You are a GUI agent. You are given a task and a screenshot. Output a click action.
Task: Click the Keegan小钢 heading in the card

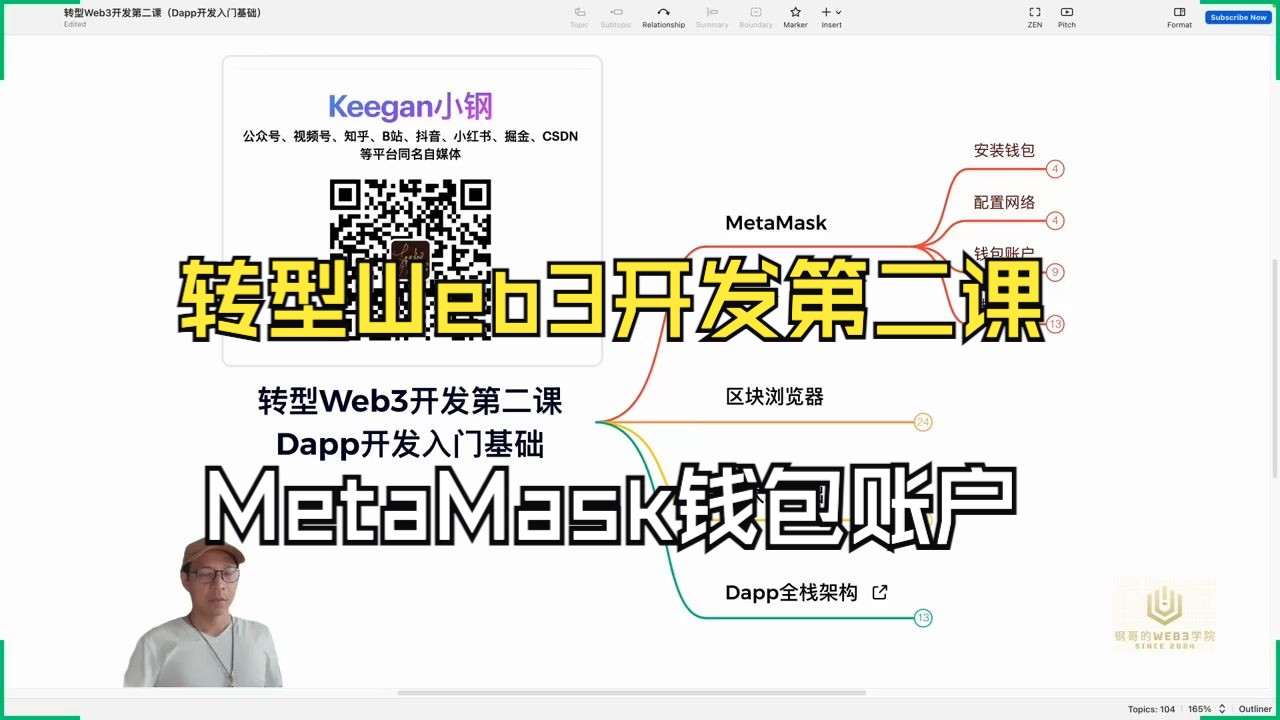(x=410, y=106)
